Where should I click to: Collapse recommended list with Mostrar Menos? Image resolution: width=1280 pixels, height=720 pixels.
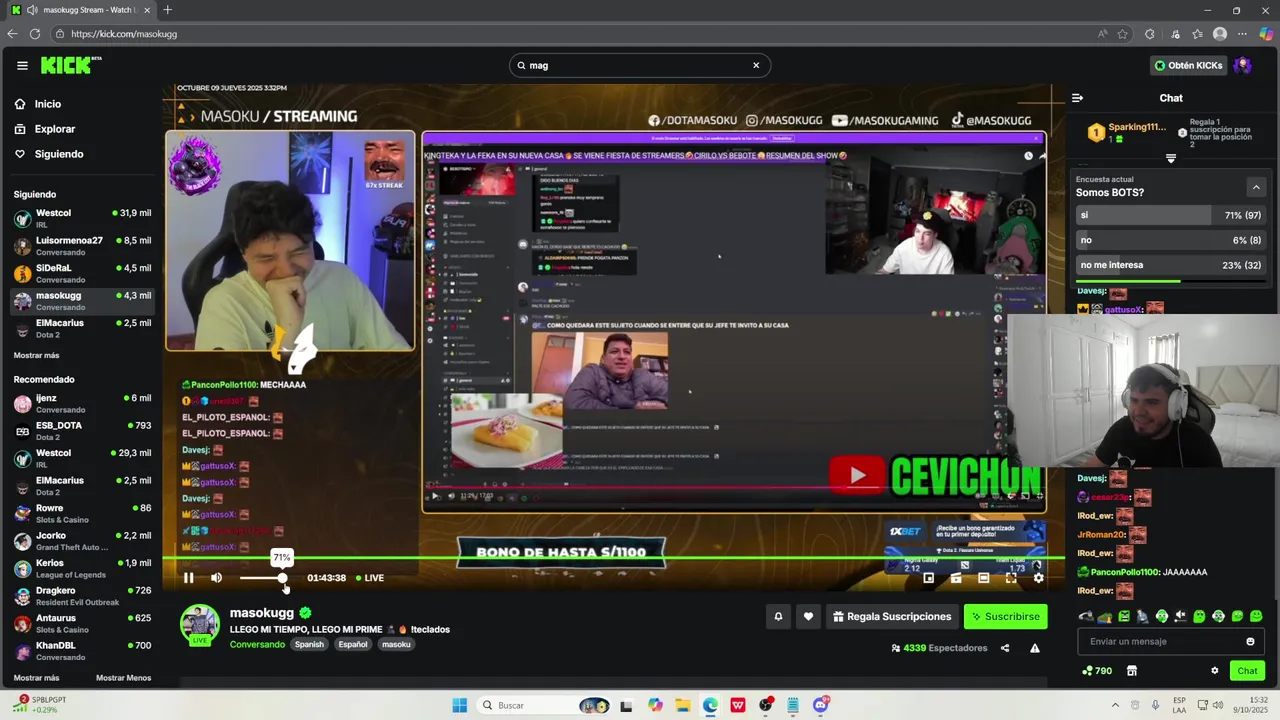coord(123,678)
